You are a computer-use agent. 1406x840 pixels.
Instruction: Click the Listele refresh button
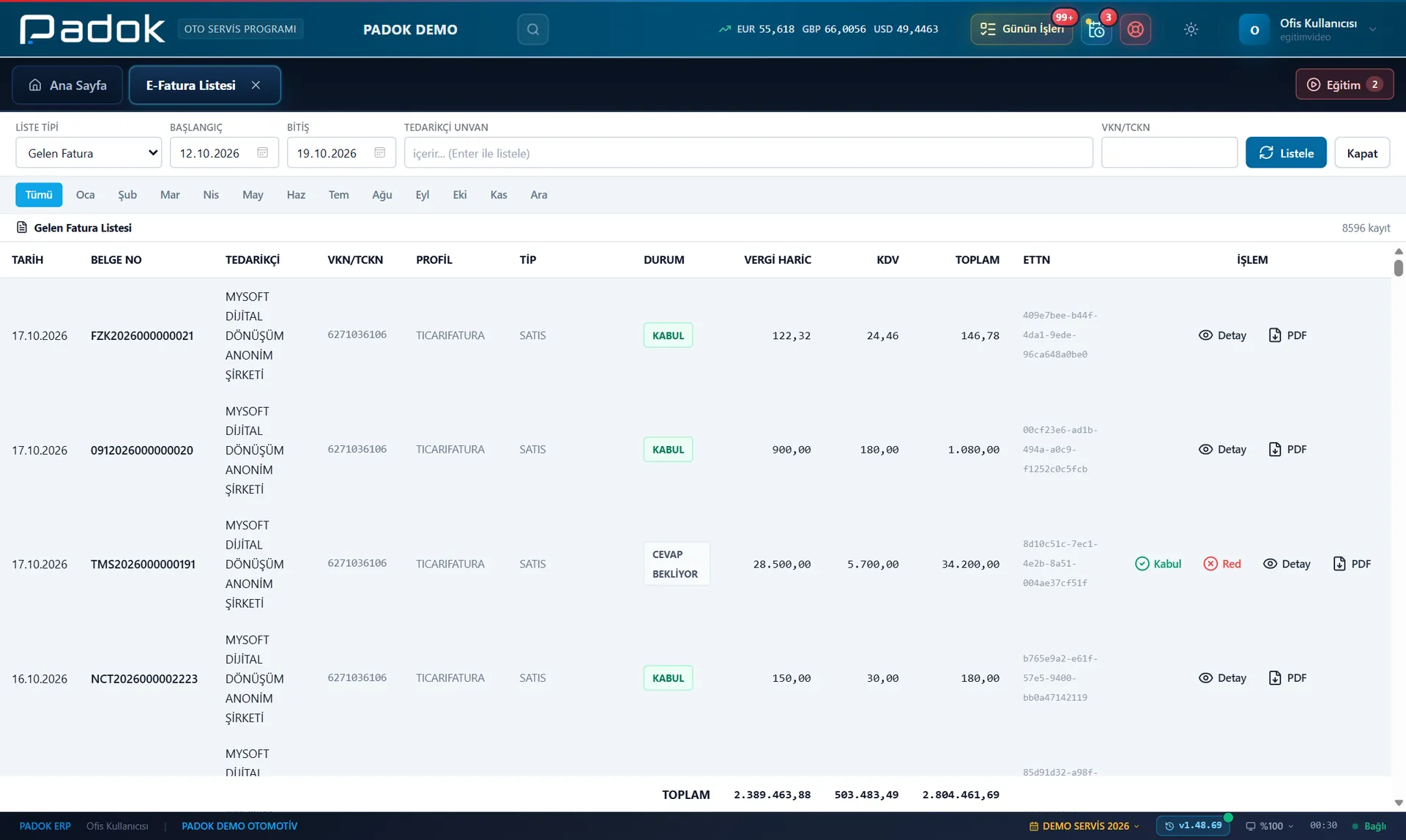point(1286,153)
